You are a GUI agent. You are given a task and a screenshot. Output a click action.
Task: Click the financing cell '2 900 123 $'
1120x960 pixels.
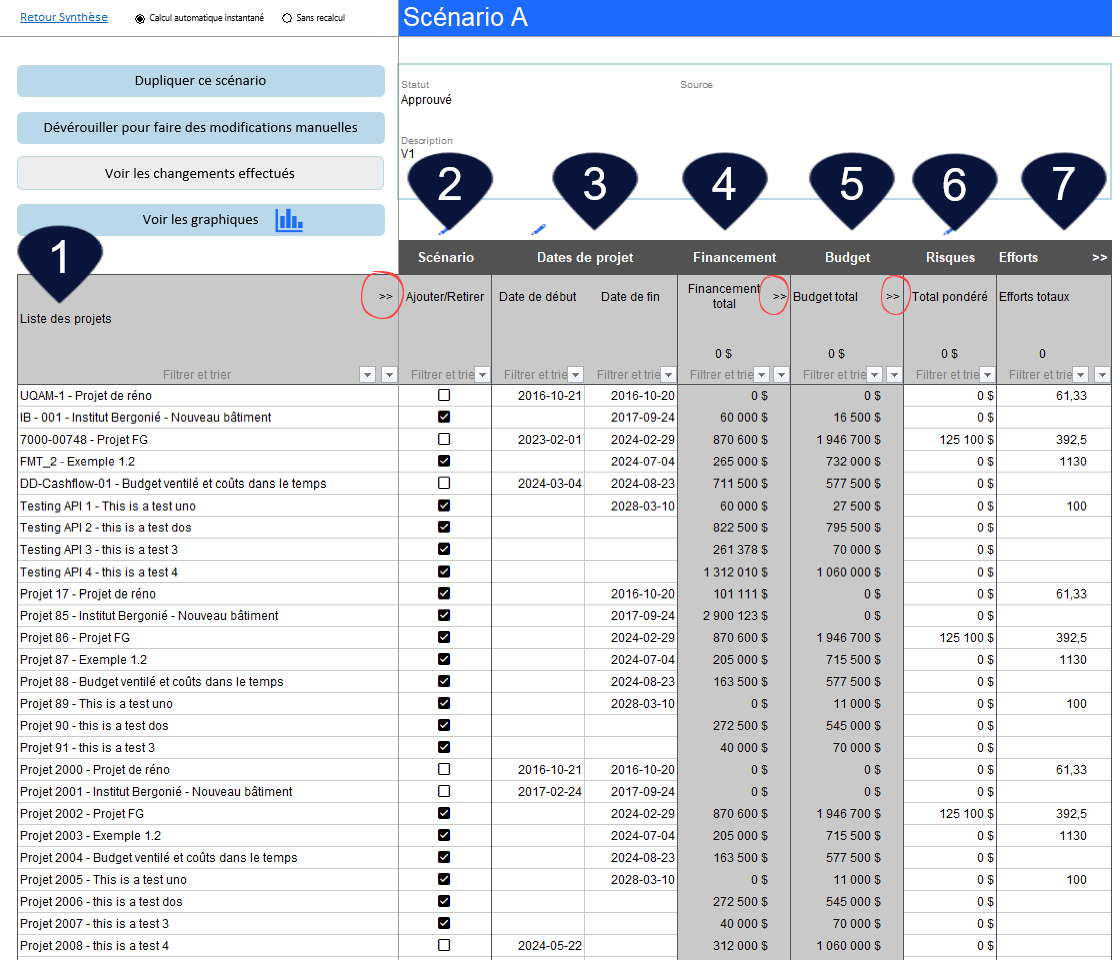tap(736, 616)
